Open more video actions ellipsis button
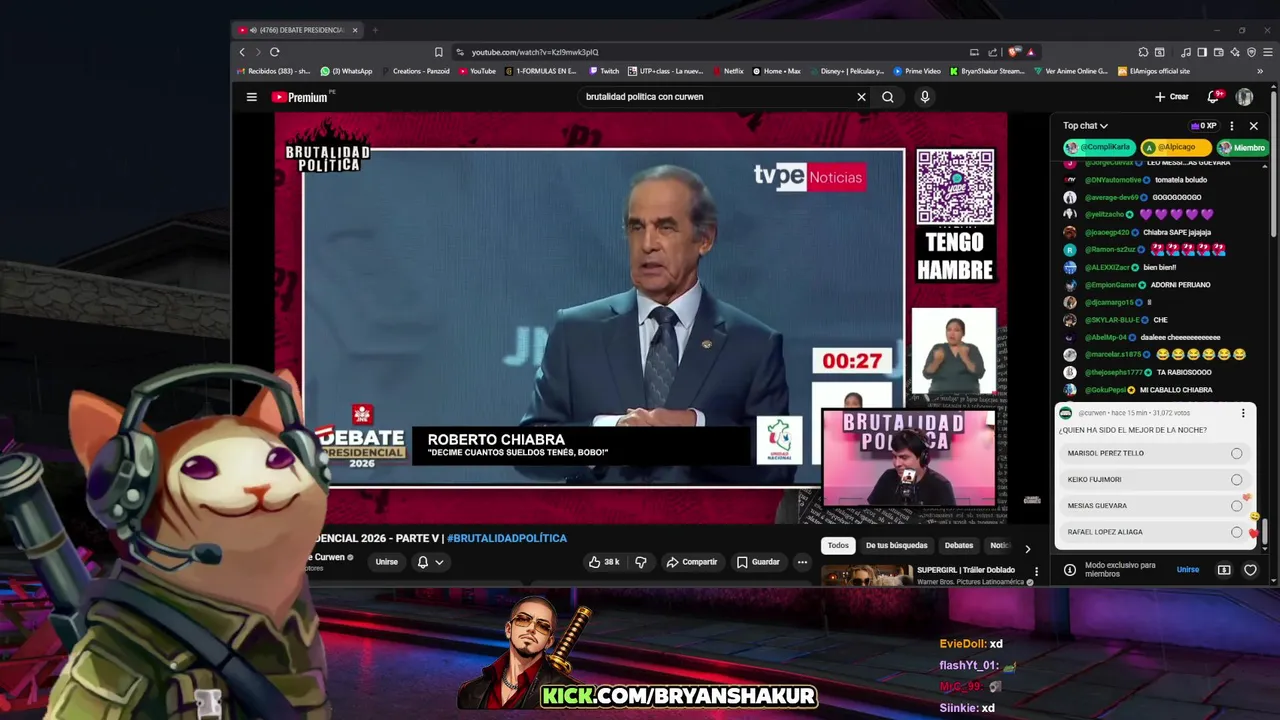This screenshot has width=1280, height=720. pos(802,562)
